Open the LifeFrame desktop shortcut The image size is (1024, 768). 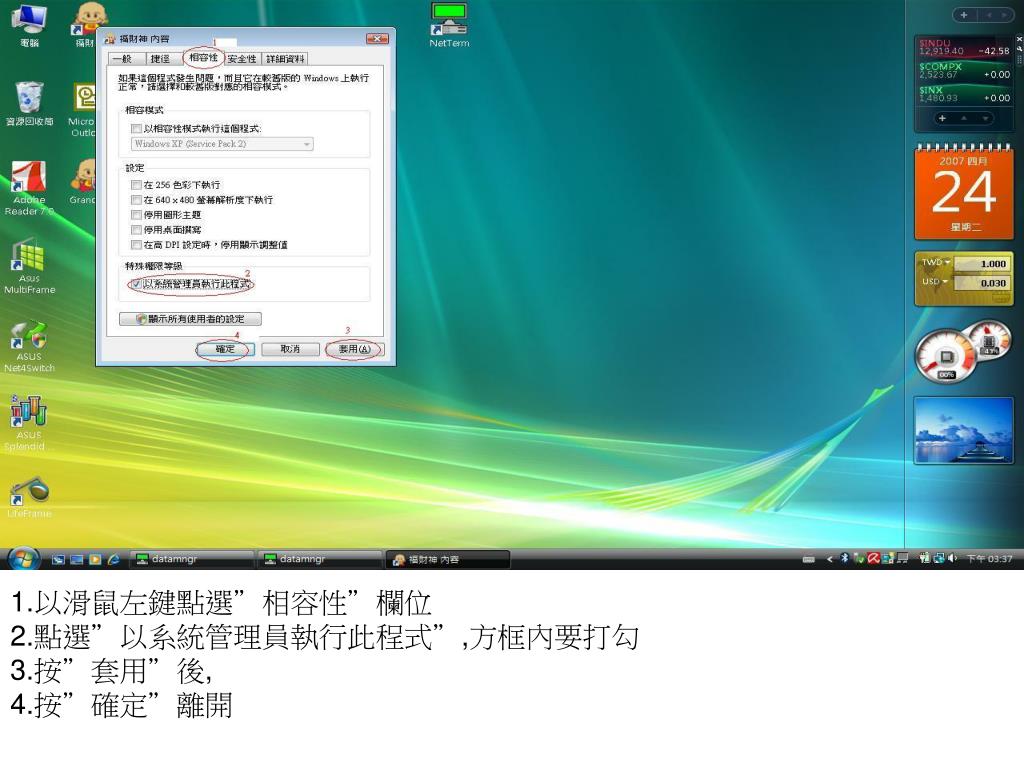coord(29,498)
